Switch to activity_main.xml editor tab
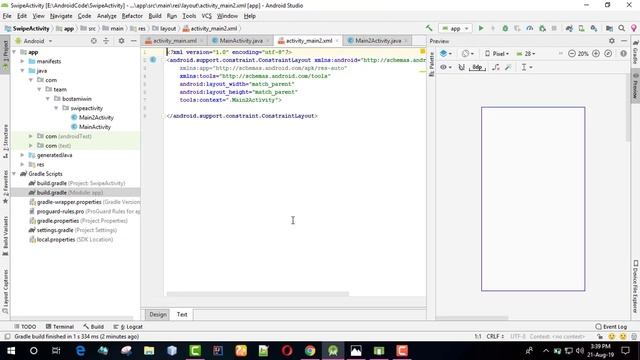This screenshot has height=360, width=640. pyautogui.click(x=174, y=41)
